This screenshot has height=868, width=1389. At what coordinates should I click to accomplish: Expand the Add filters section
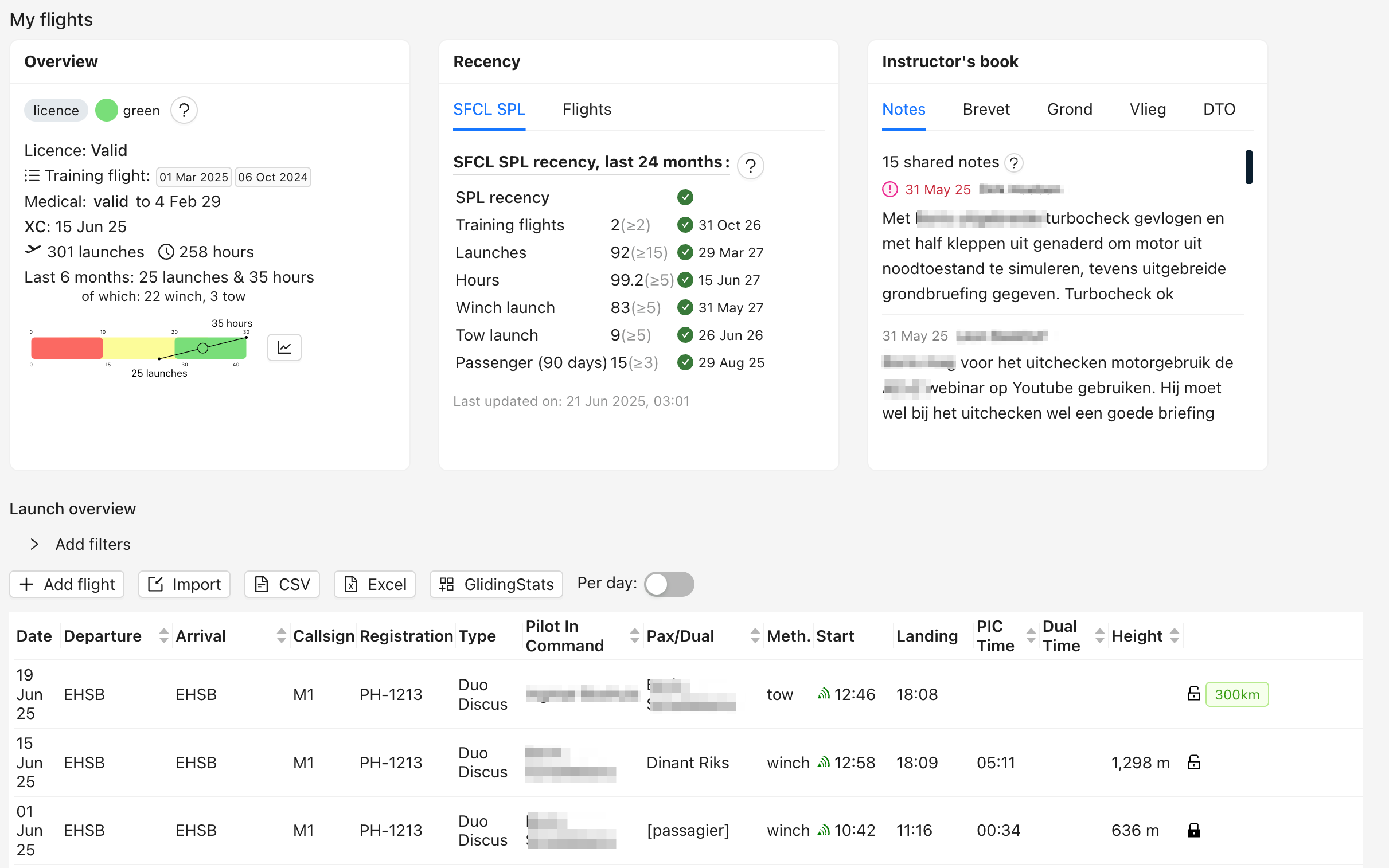point(80,544)
